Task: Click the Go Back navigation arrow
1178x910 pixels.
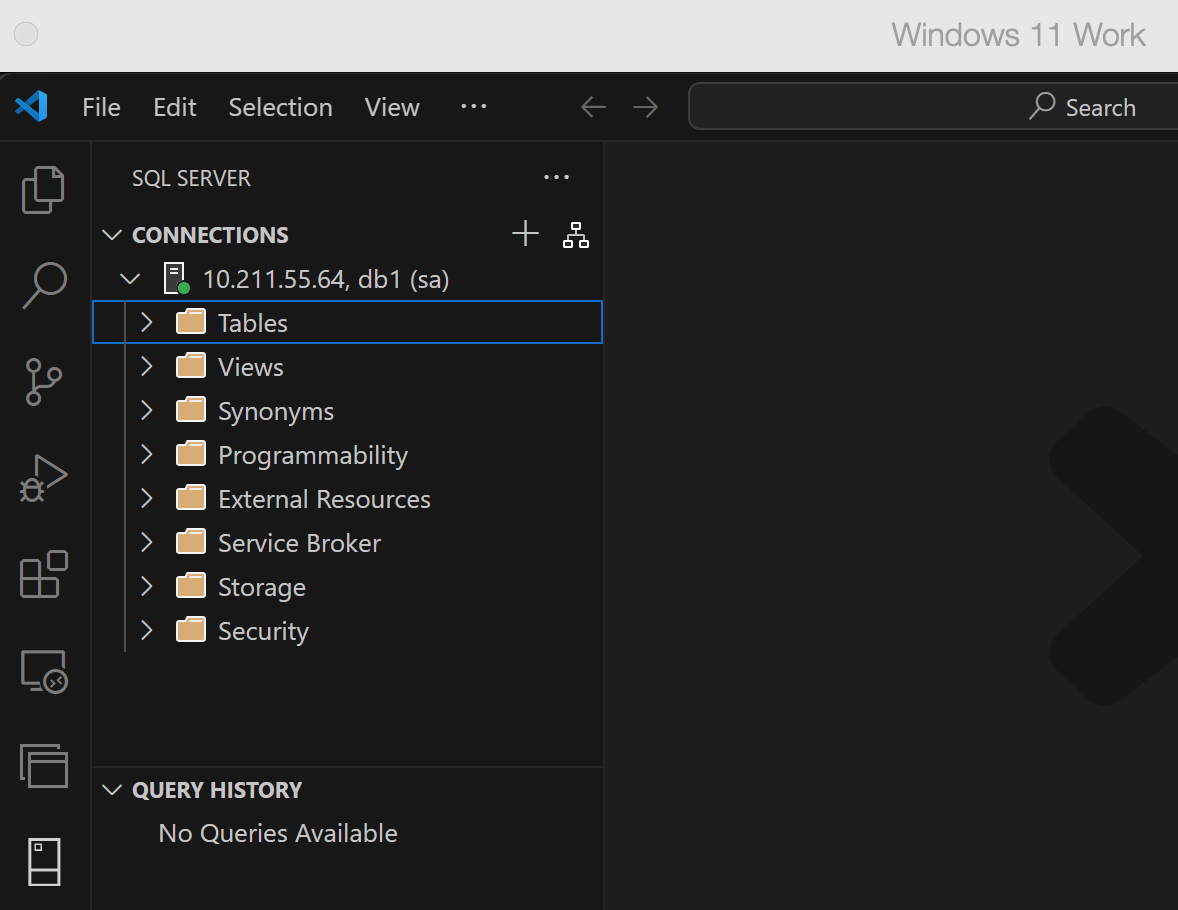Action: coord(594,107)
